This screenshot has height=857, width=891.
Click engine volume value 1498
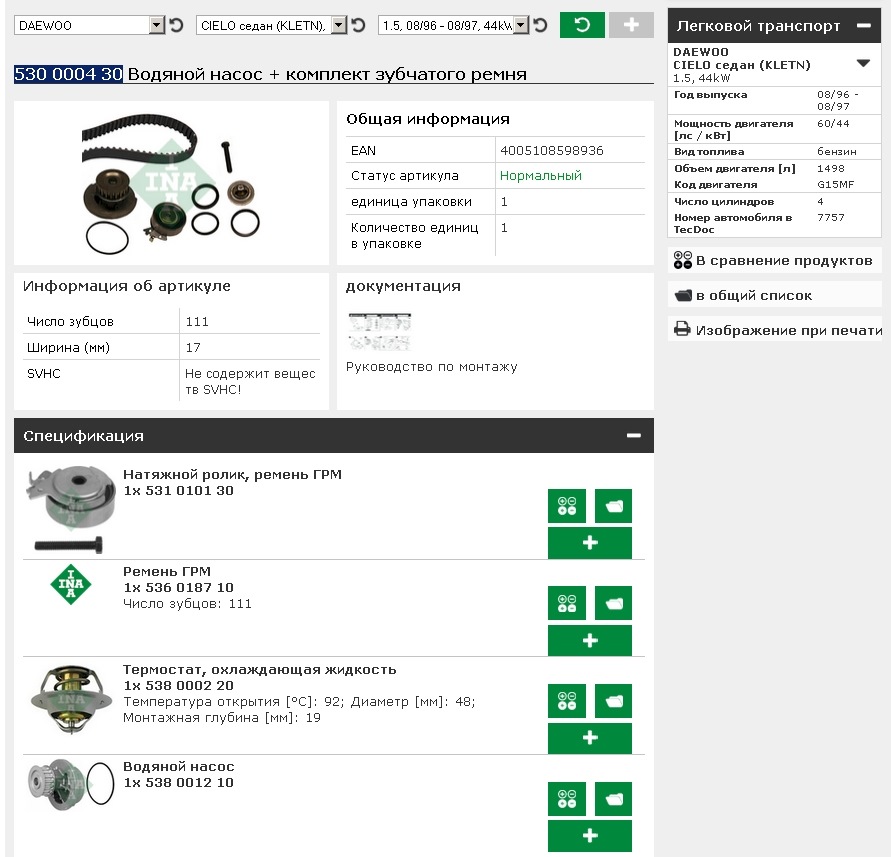pos(831,169)
